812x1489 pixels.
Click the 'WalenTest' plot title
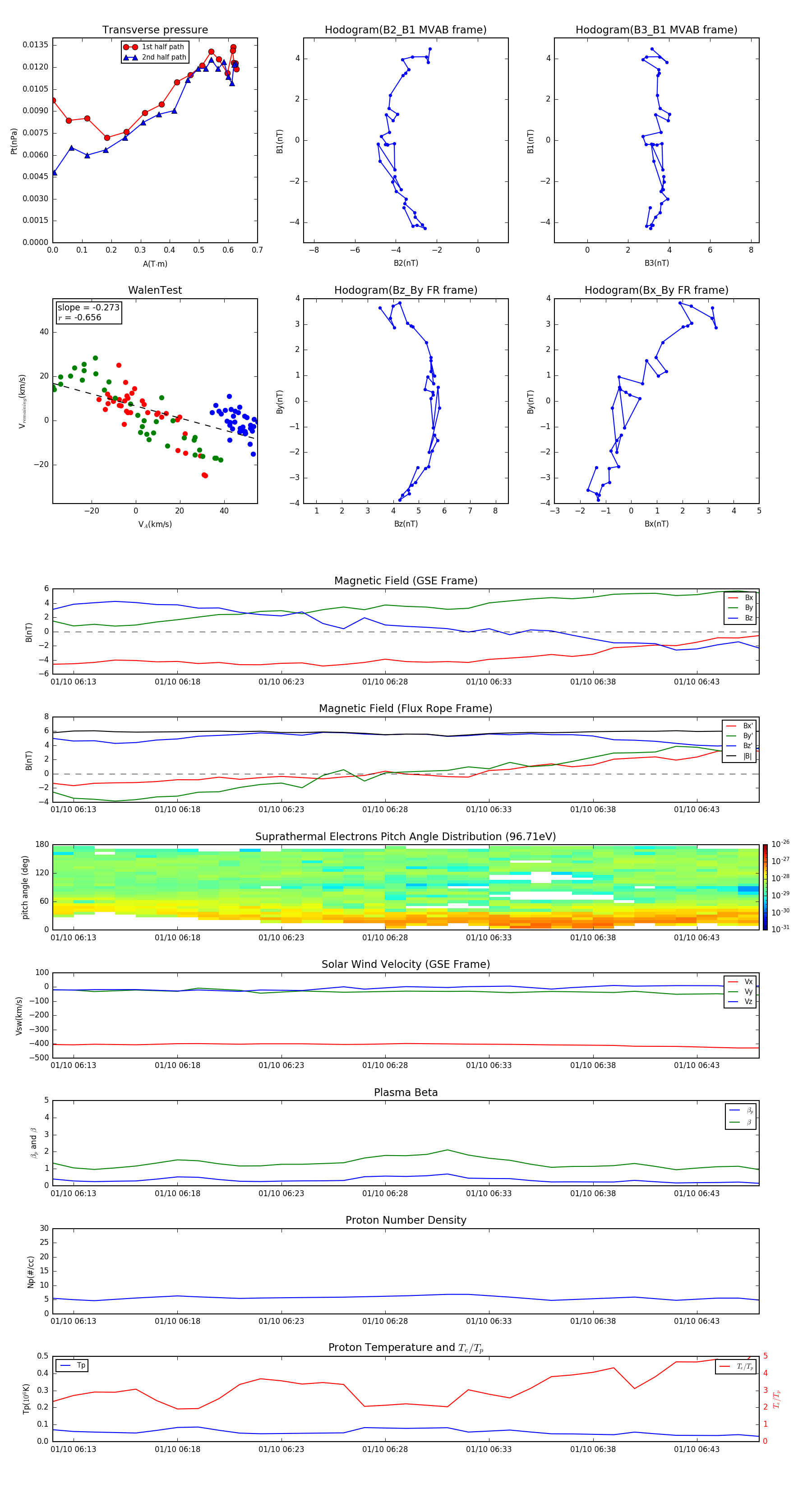155,290
